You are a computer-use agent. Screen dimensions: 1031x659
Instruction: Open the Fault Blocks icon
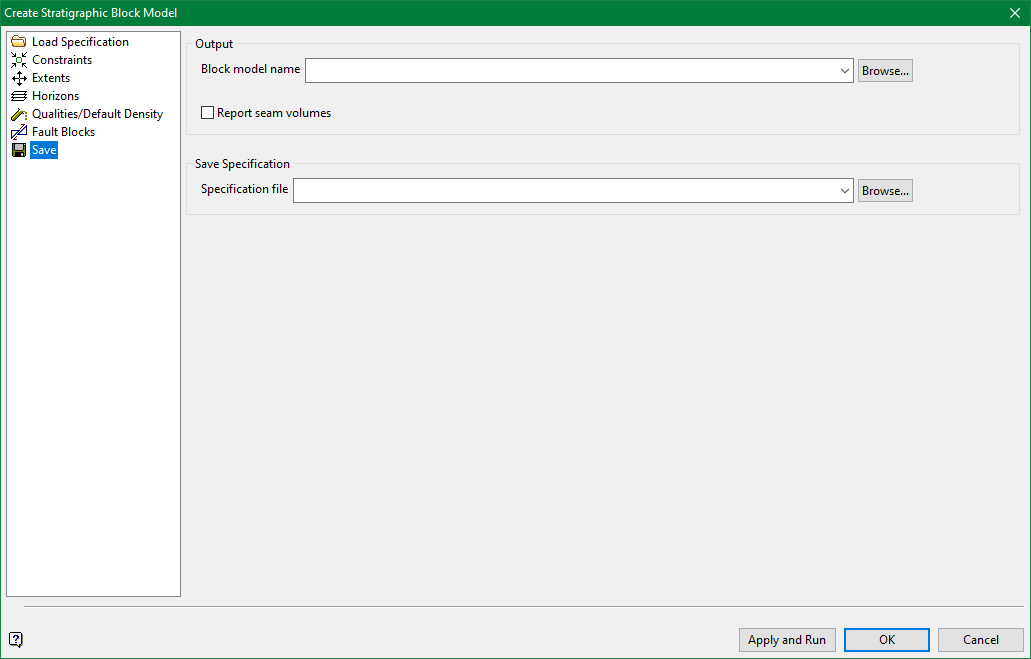click(x=19, y=131)
